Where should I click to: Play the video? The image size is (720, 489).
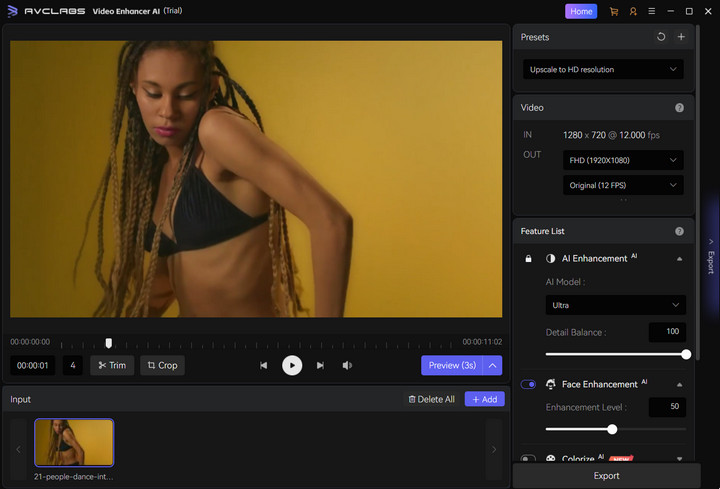coord(292,365)
